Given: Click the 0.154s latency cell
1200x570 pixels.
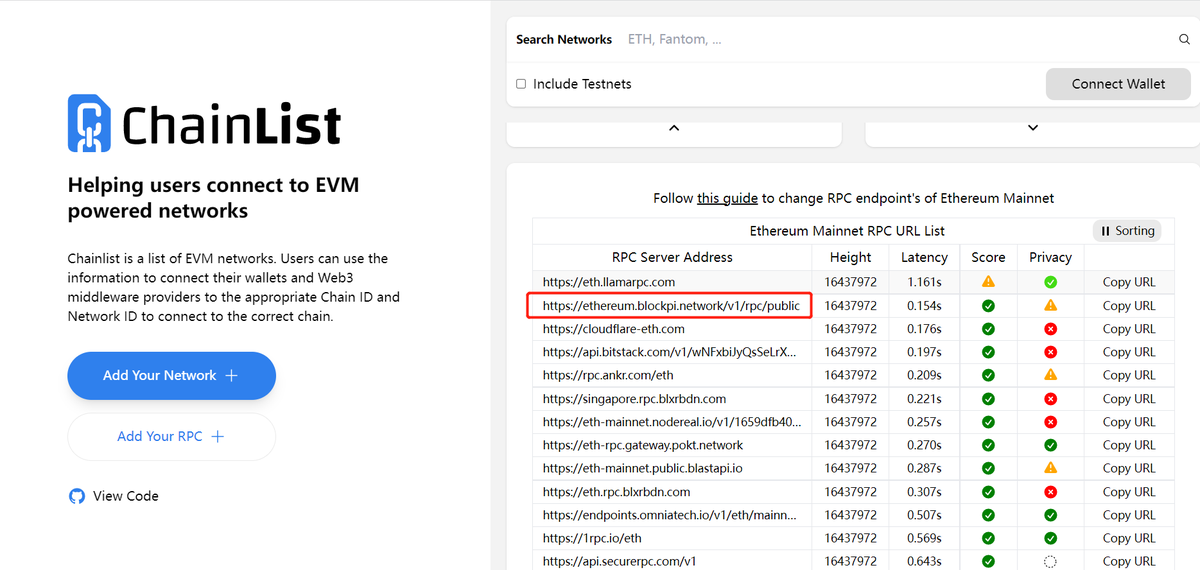Looking at the screenshot, I should 924,306.
